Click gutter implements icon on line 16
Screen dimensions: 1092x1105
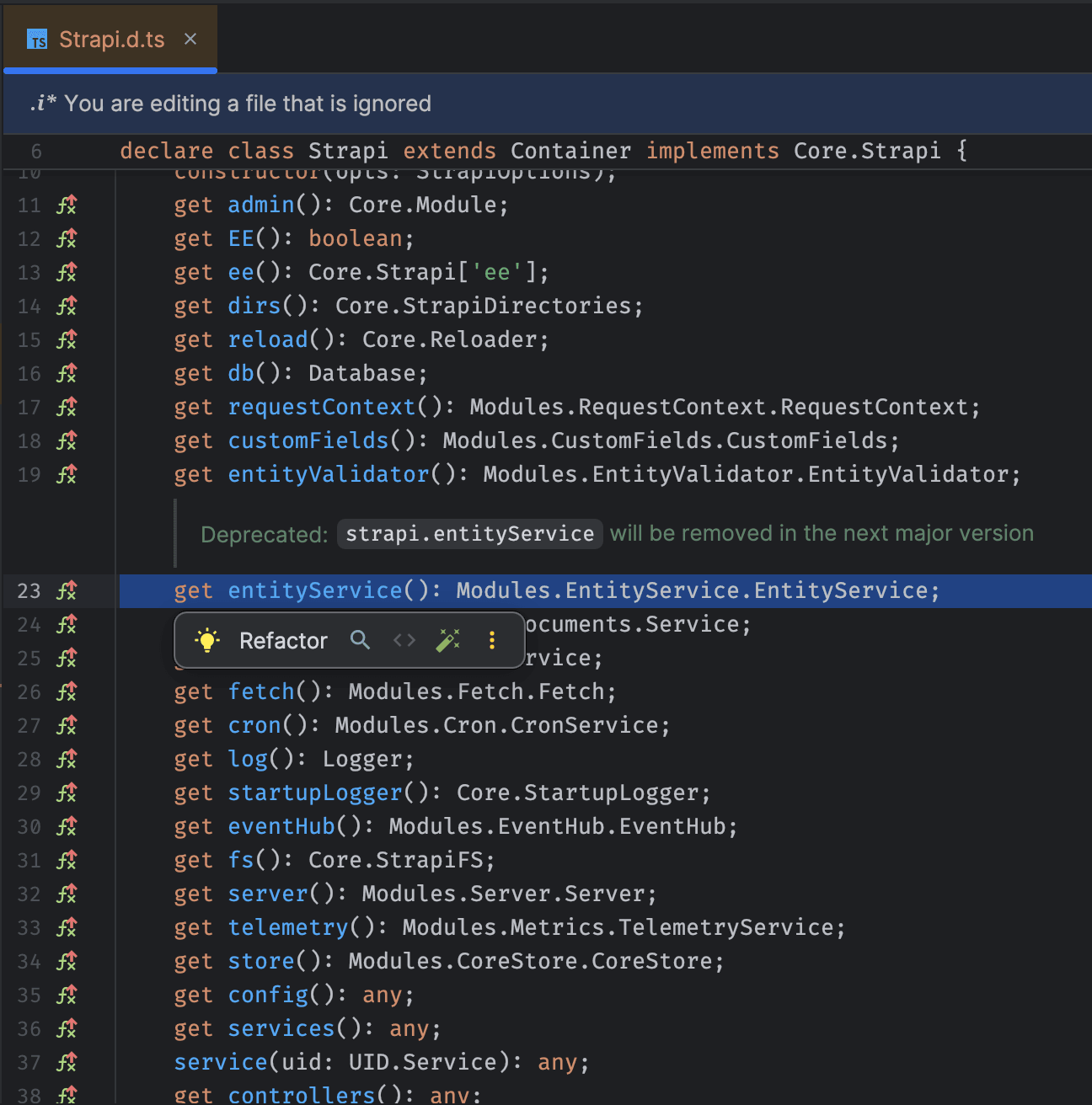coord(67,372)
